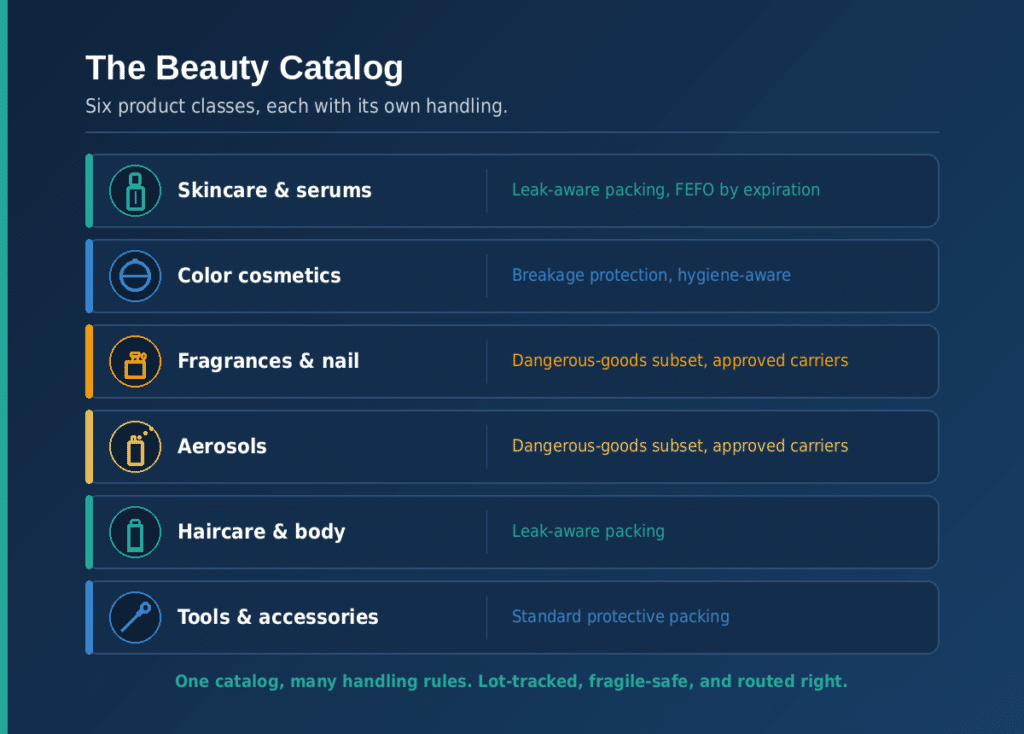Select the 'Tools & accessories' label

(278, 617)
